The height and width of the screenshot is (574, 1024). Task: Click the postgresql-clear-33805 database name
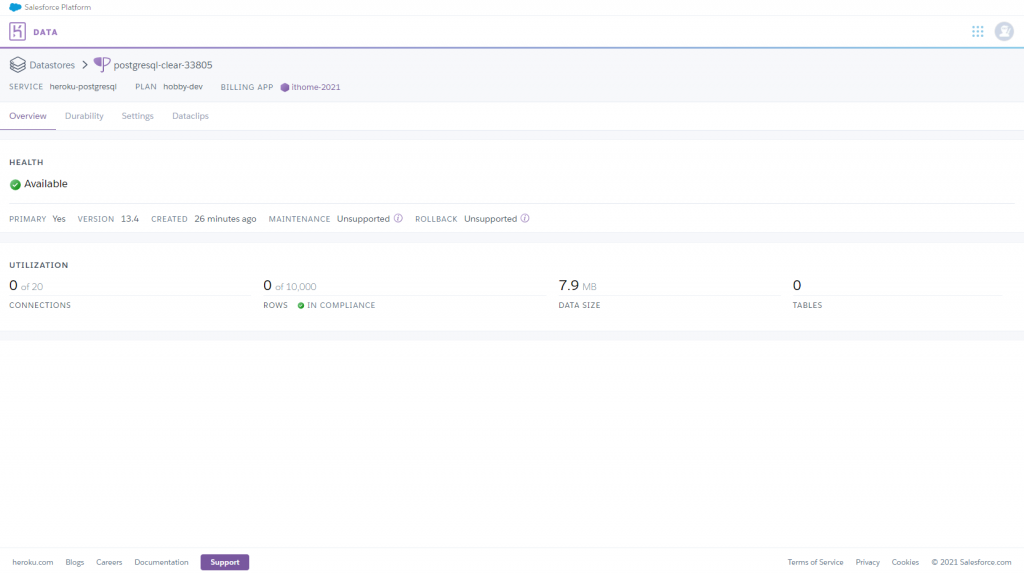[163, 65]
